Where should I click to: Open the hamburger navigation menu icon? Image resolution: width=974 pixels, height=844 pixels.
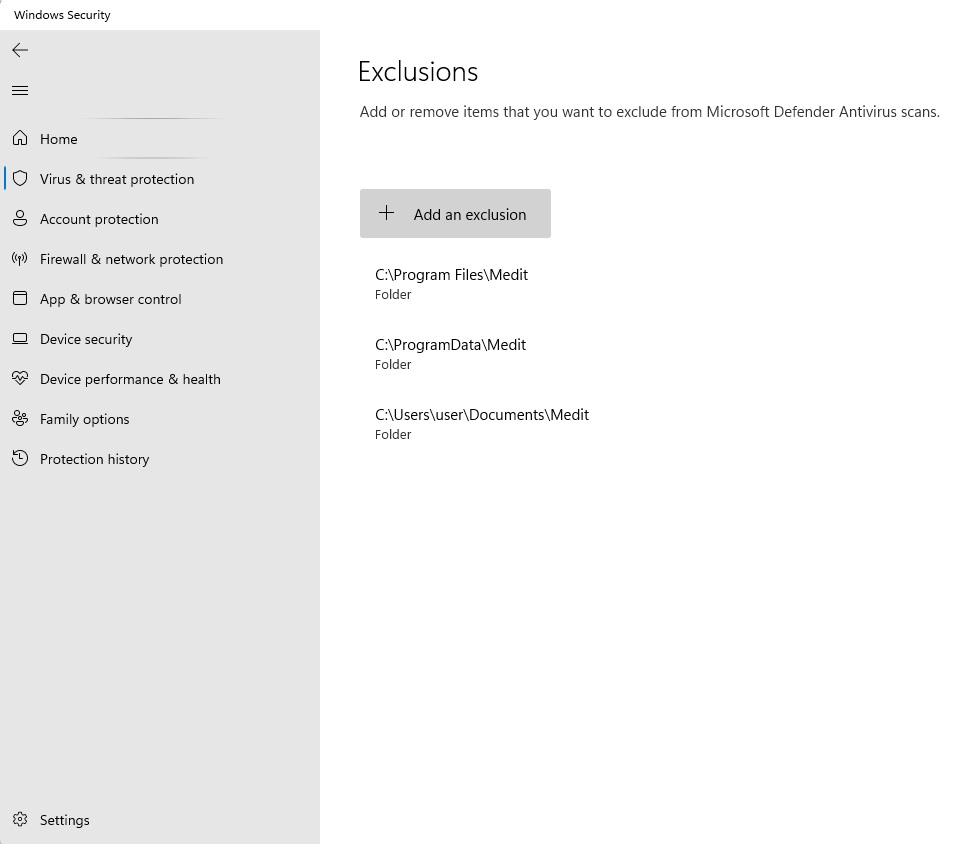[x=20, y=91]
